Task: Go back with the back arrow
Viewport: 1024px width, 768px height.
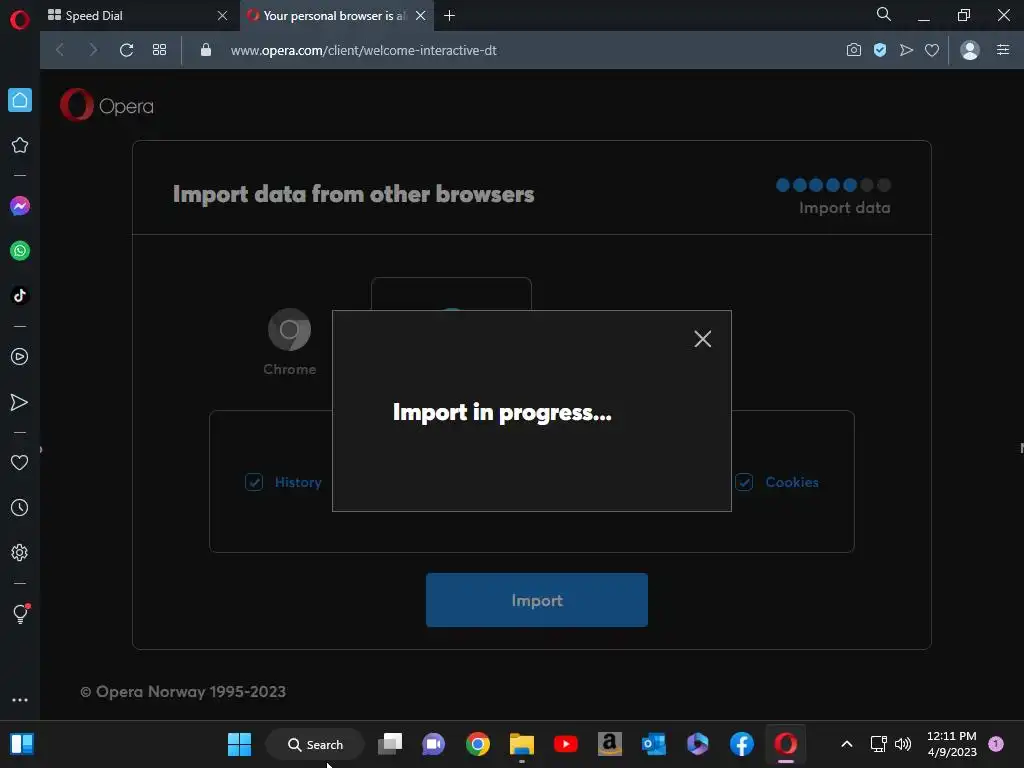Action: pos(60,50)
